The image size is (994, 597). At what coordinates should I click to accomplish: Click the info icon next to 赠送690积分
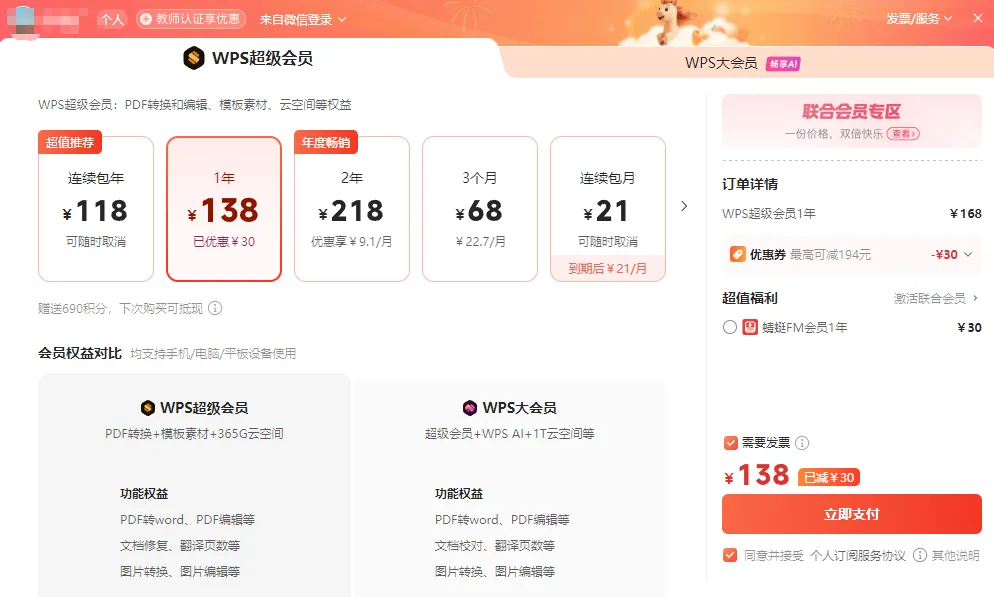click(216, 309)
